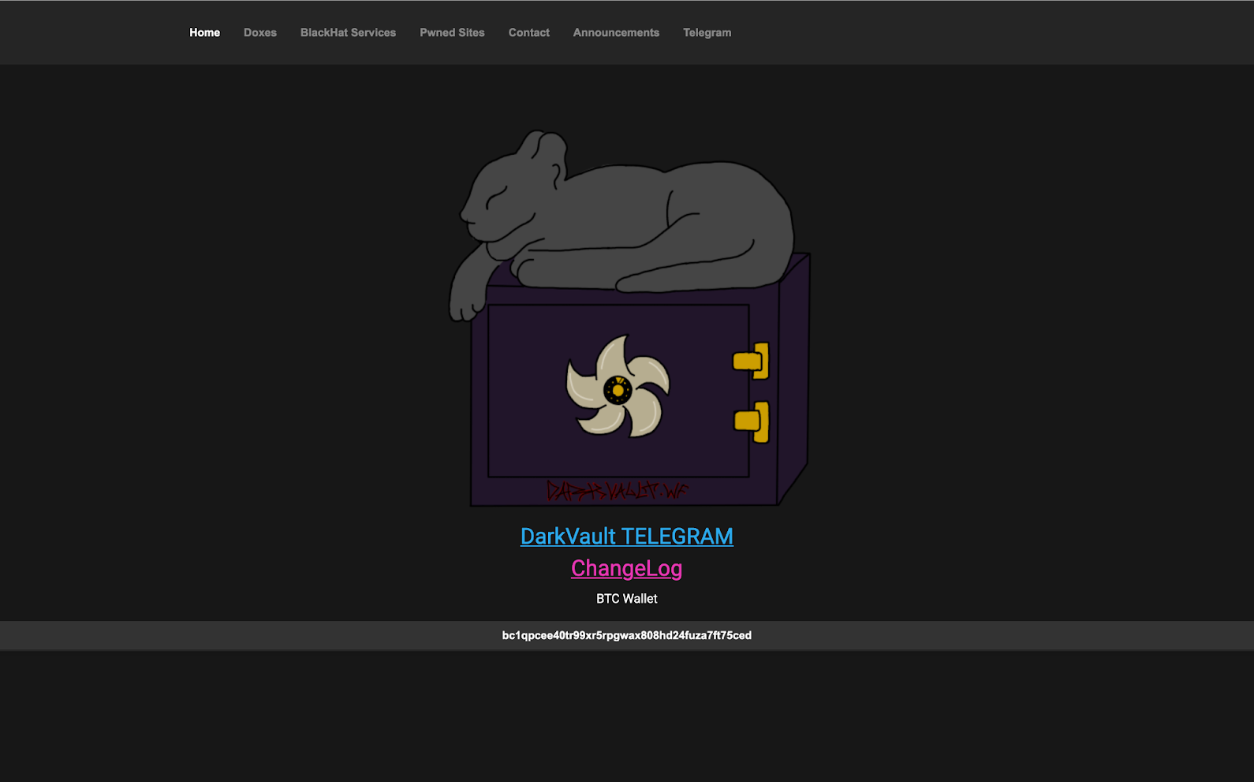View the Announcements page

tap(616, 32)
